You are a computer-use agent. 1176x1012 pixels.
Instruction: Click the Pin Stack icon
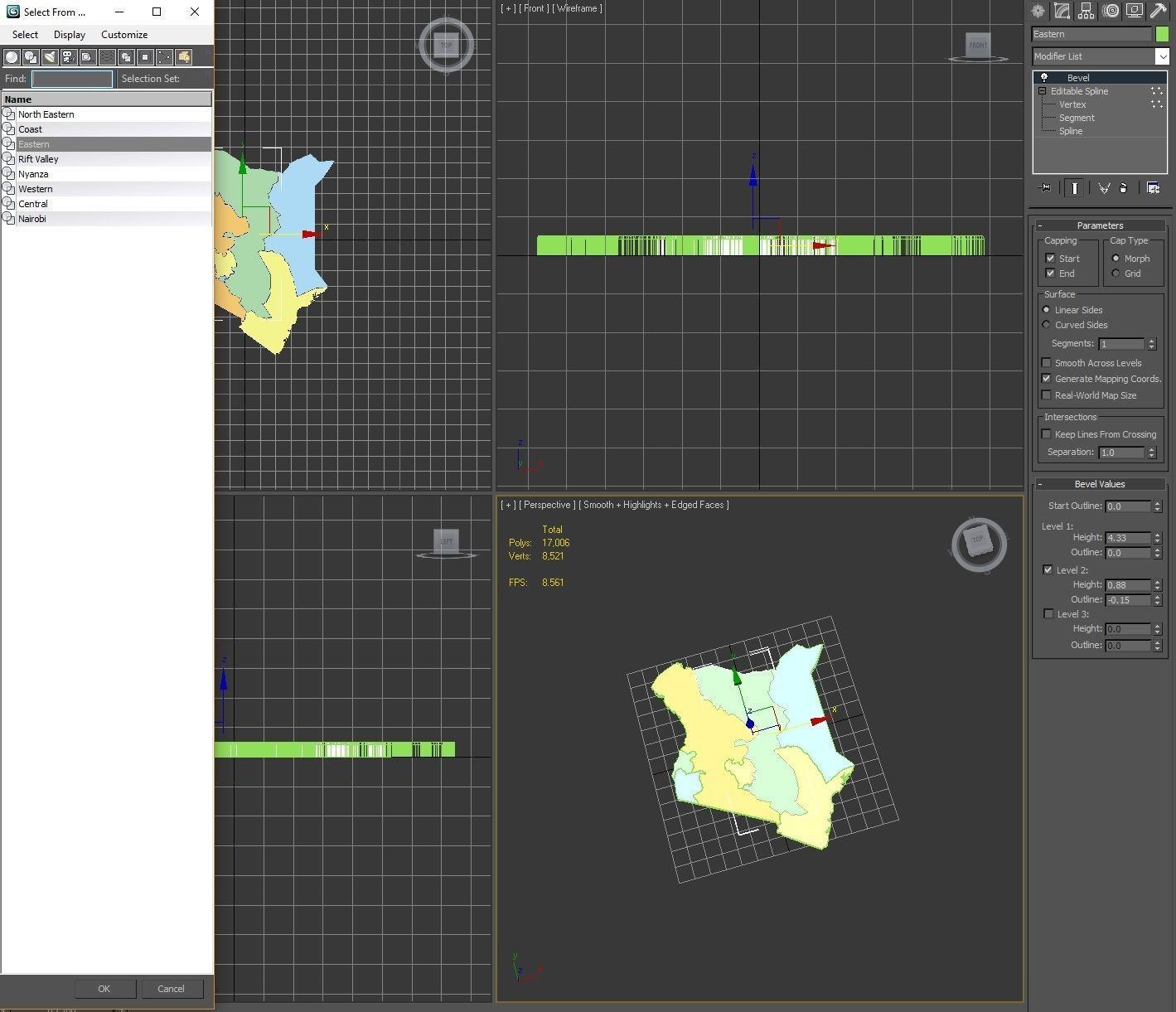[1044, 188]
